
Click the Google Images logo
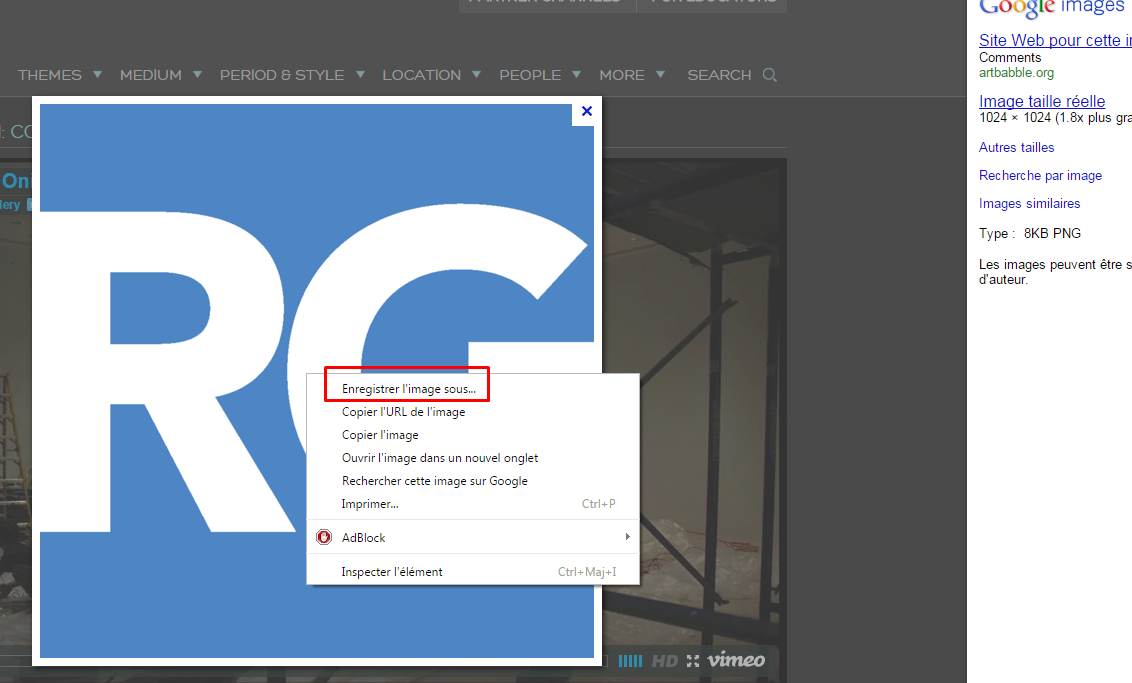tap(1051, 7)
